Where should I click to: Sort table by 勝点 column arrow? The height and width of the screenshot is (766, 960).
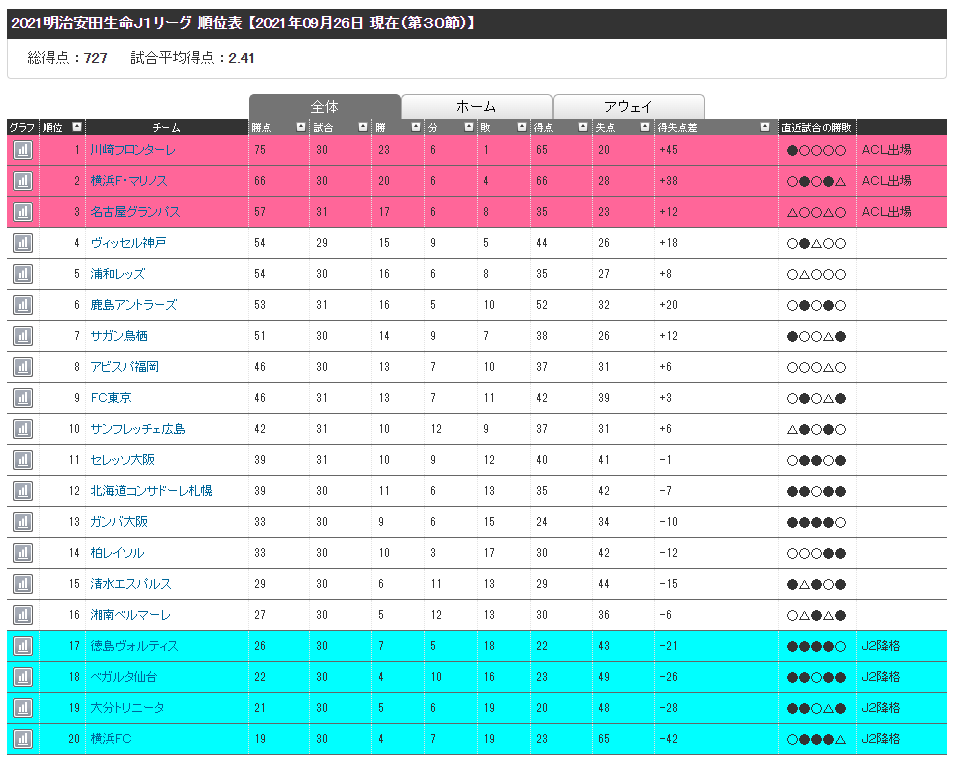coord(300,127)
